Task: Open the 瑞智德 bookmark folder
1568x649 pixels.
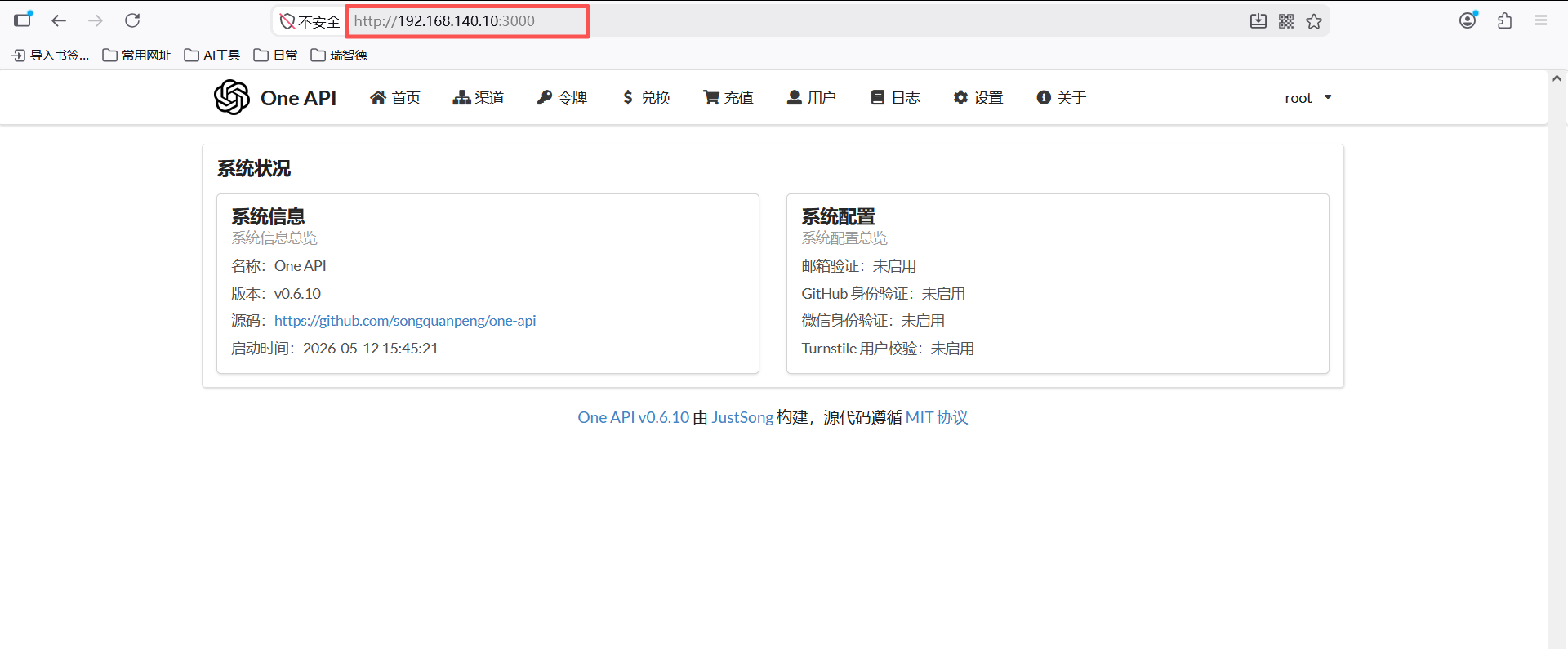Action: point(339,55)
